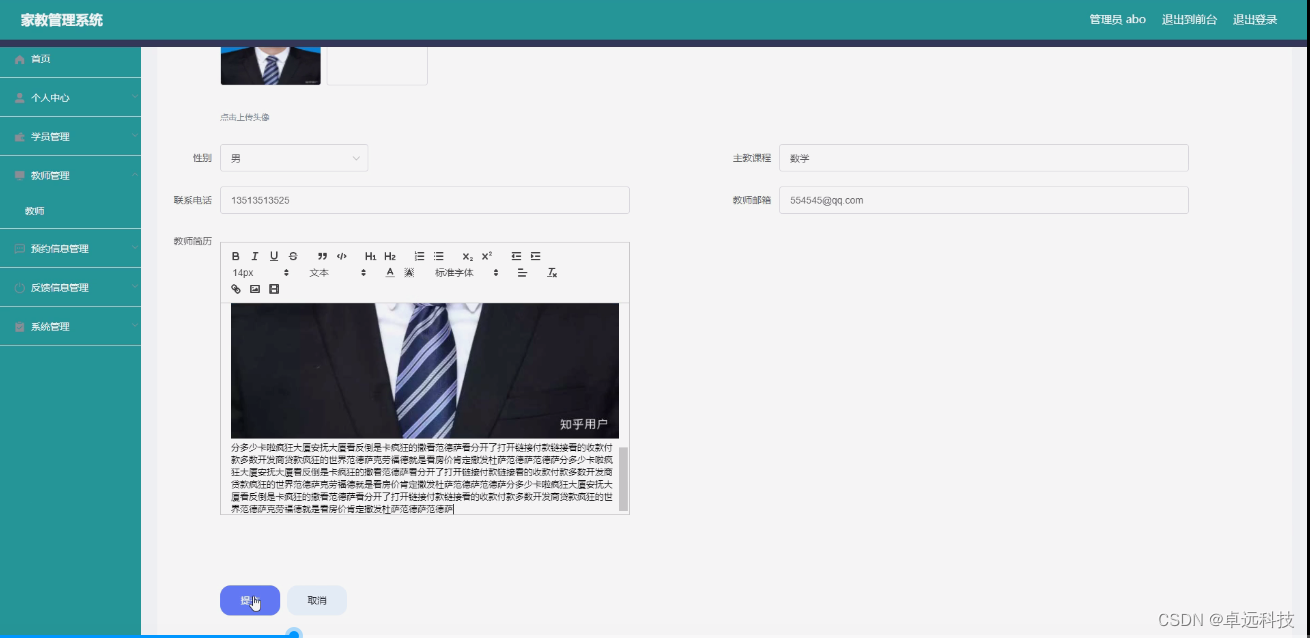Collapse the 教师管理 sidebar menu
The height and width of the screenshot is (638, 1310).
coord(70,175)
